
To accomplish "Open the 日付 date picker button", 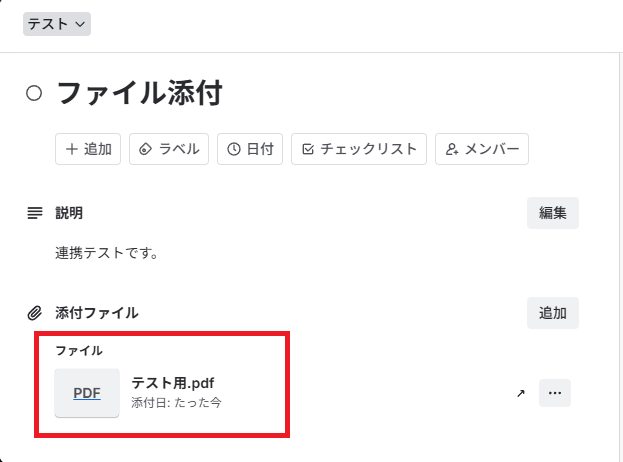I will 251,149.
